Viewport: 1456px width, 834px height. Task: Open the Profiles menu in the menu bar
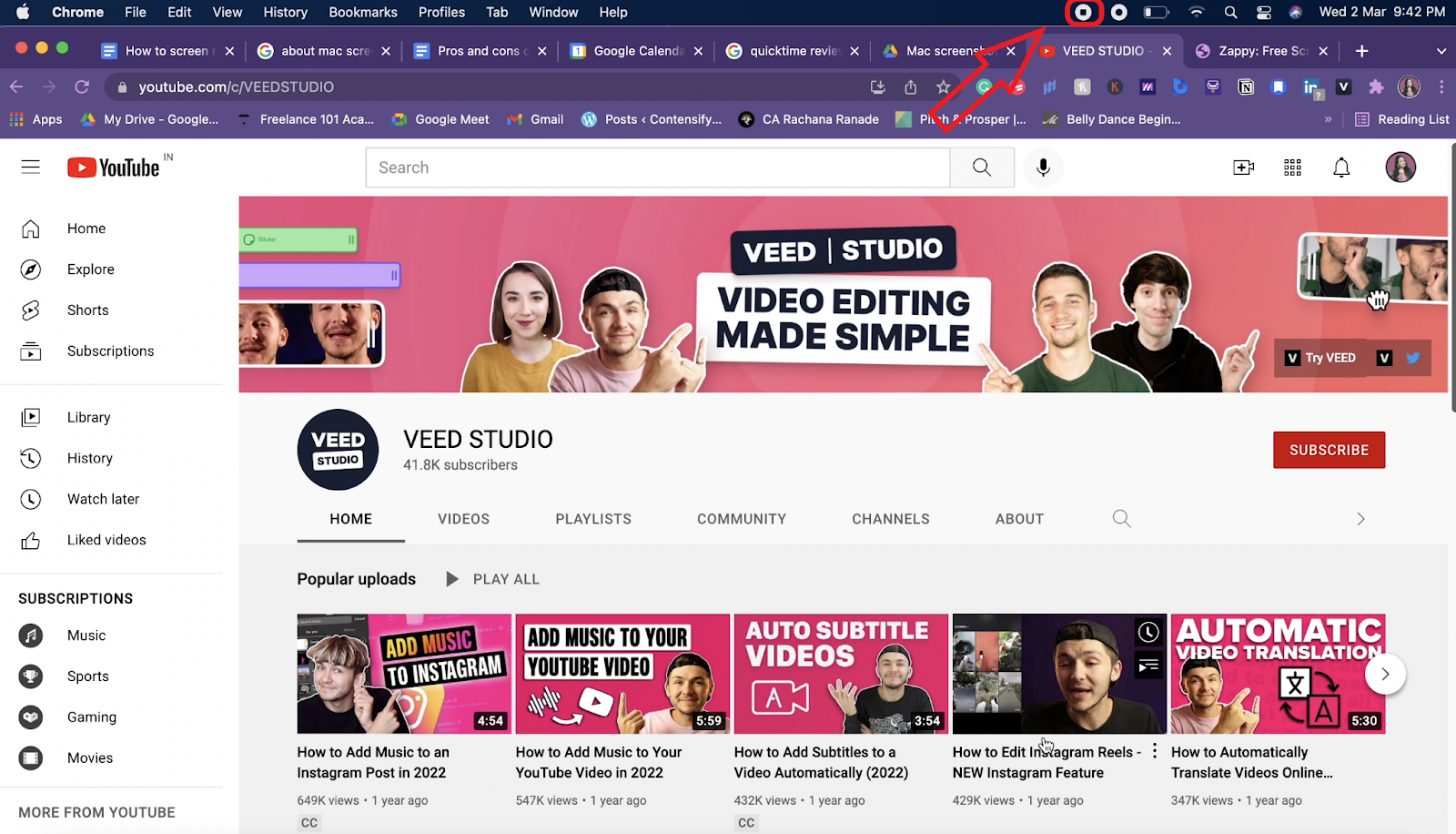coord(441,13)
